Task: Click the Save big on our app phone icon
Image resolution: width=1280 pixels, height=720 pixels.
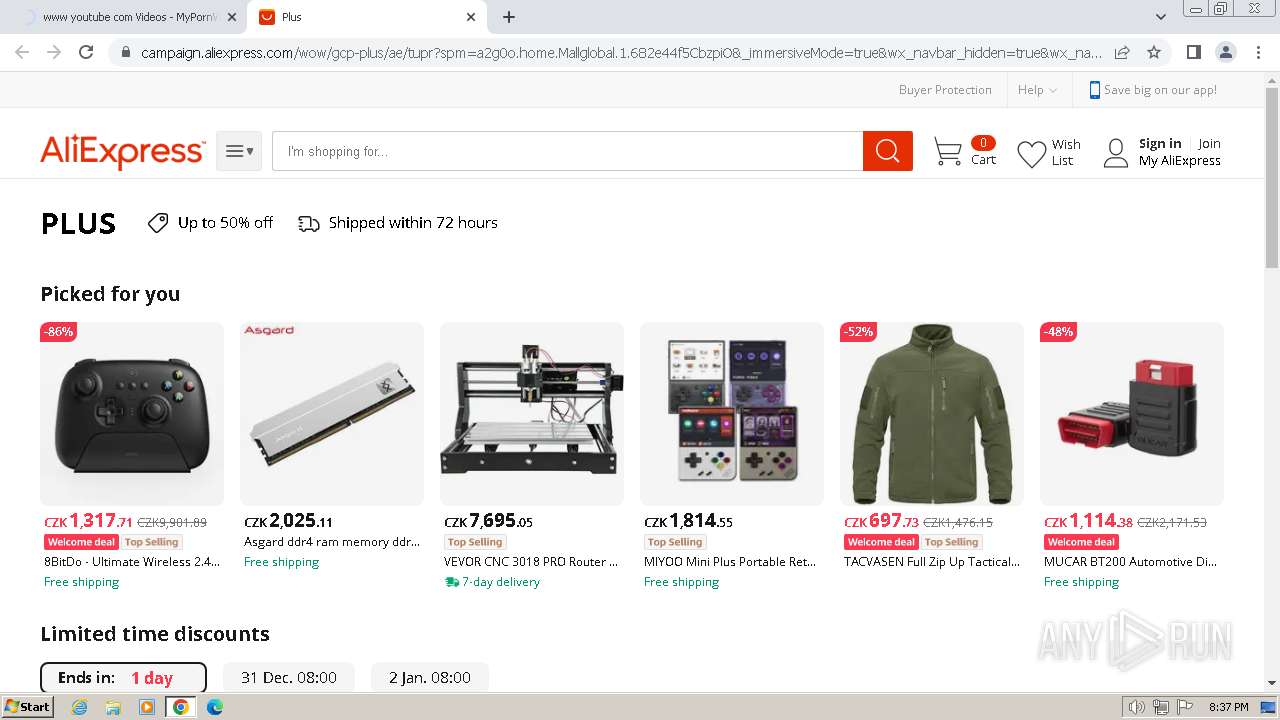Action: point(1094,90)
